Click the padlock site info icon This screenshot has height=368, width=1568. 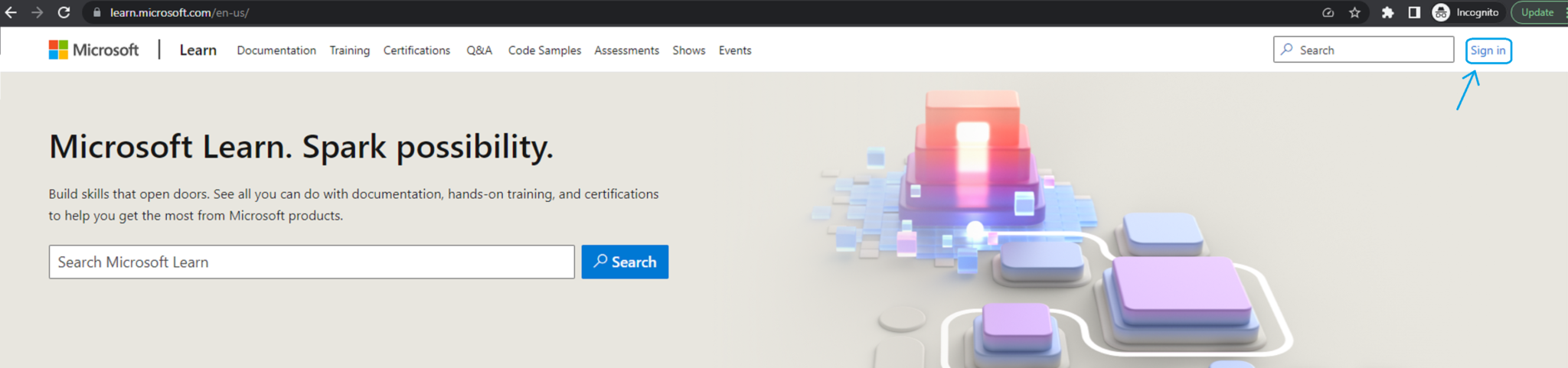coord(96,12)
